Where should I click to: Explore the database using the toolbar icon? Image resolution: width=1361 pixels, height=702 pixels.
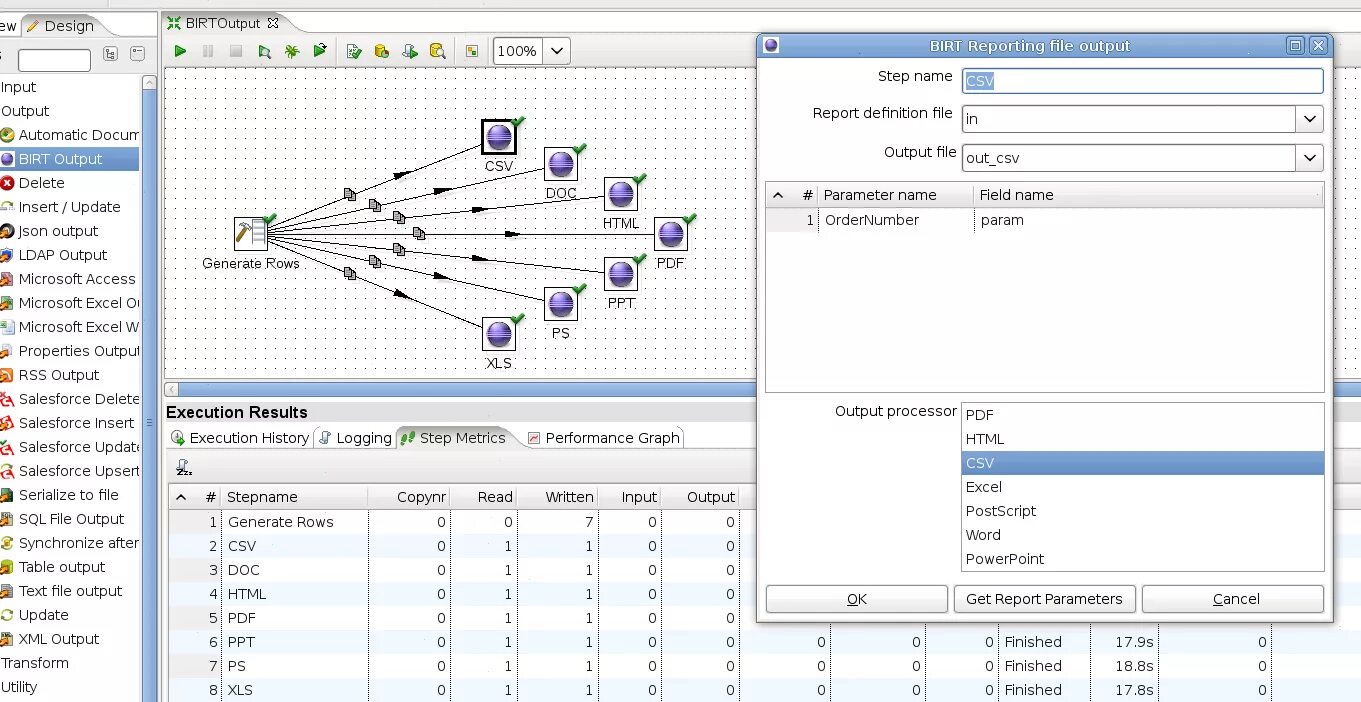[437, 51]
